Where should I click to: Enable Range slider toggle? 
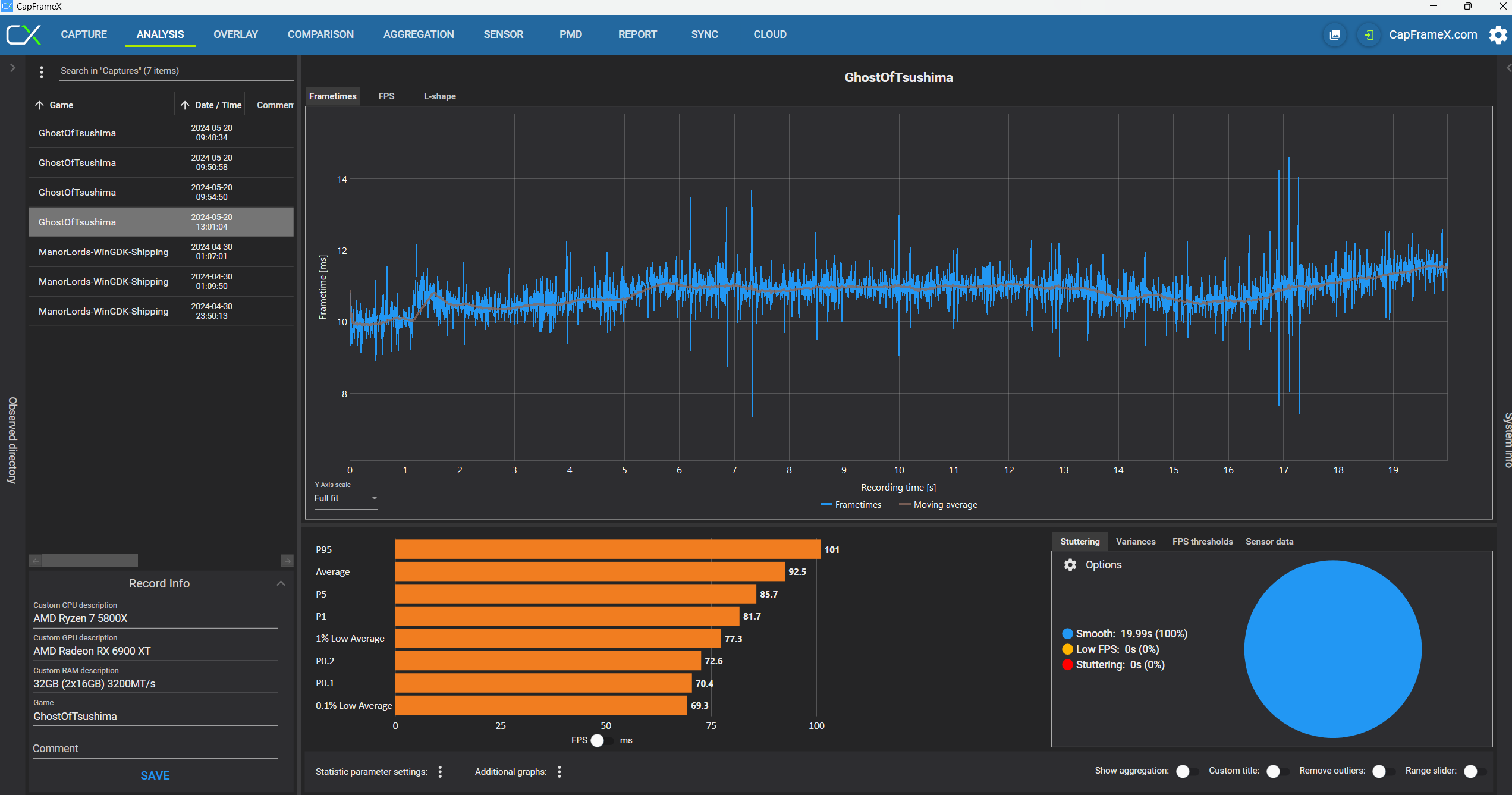coord(1475,771)
